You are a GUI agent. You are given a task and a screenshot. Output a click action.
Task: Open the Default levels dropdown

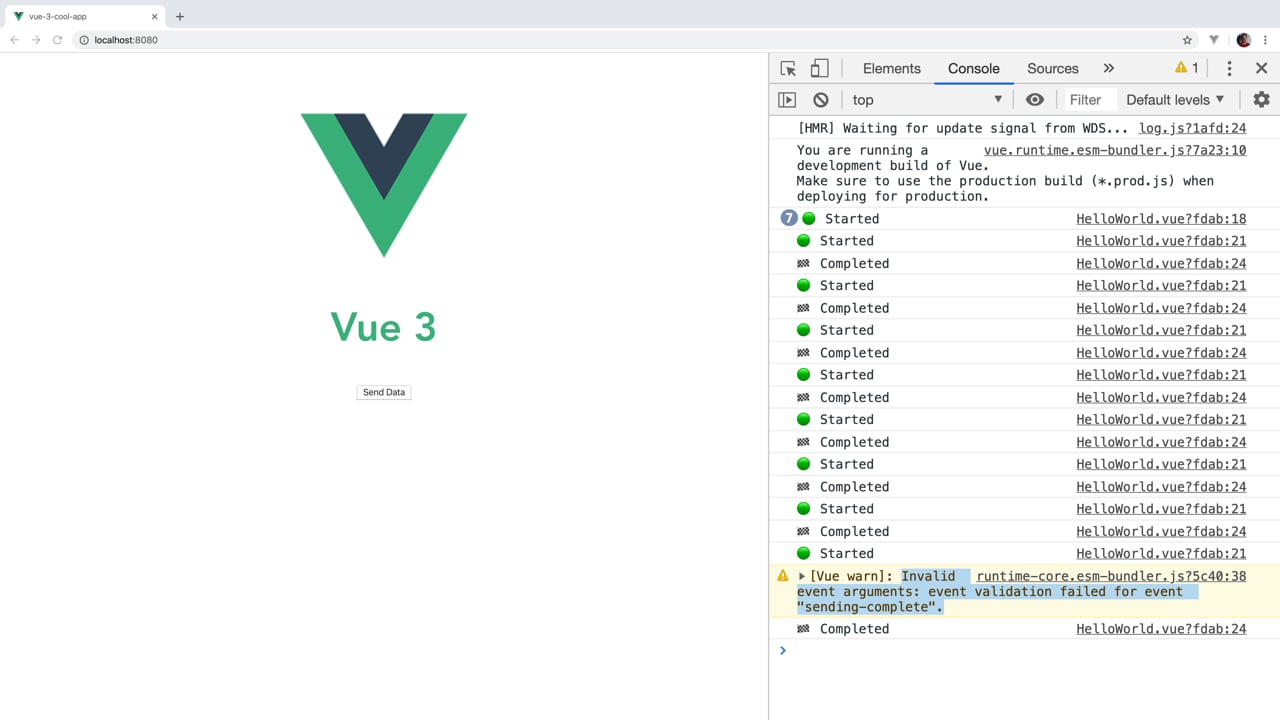coord(1175,100)
